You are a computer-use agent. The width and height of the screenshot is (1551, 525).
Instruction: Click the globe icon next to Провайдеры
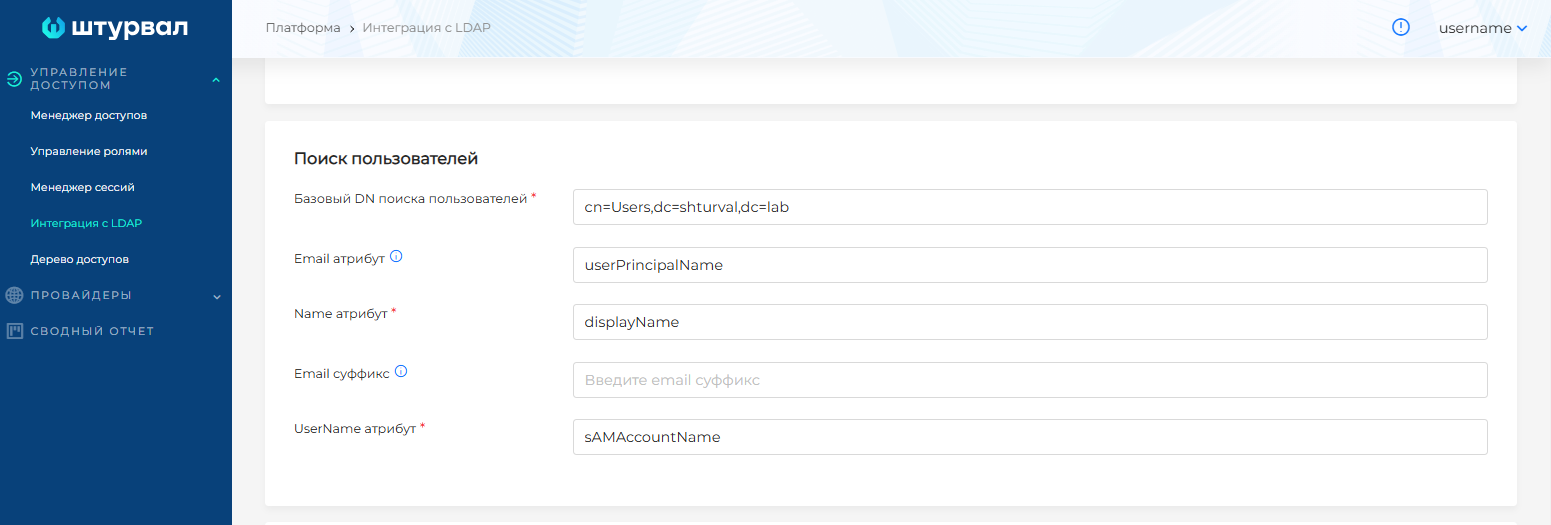[14, 295]
